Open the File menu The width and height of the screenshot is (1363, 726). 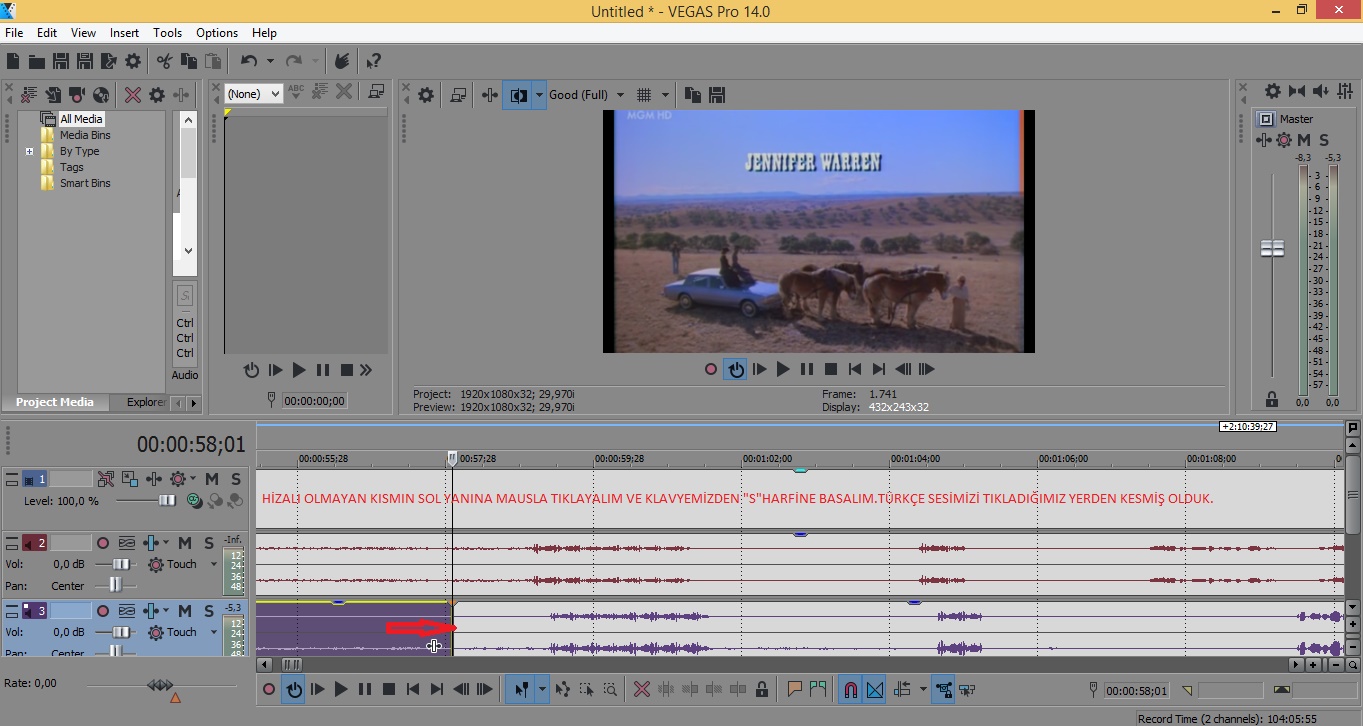coord(14,33)
